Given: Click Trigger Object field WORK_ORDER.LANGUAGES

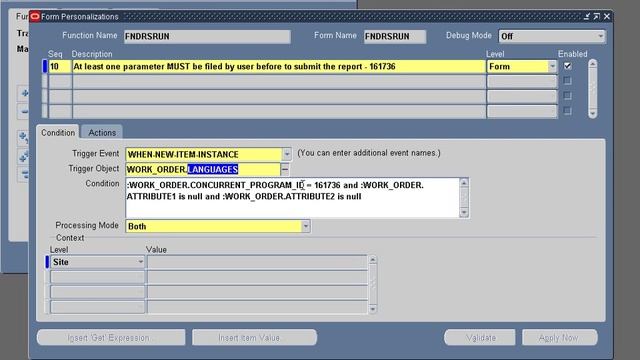Looking at the screenshot, I should pyautogui.click(x=203, y=169).
